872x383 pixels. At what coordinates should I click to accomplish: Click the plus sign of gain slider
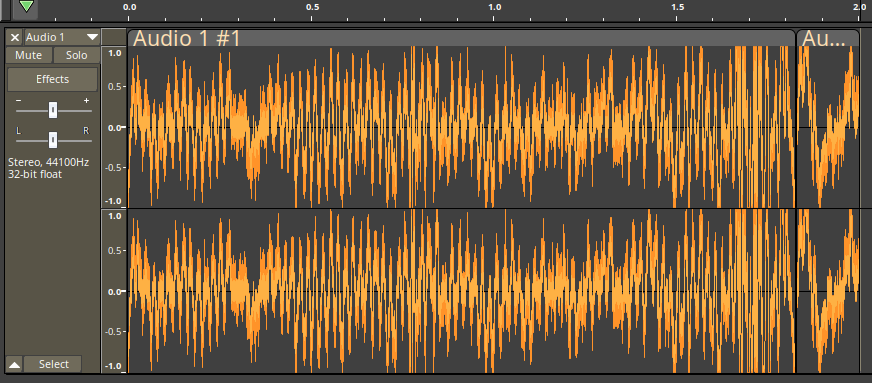[86, 101]
